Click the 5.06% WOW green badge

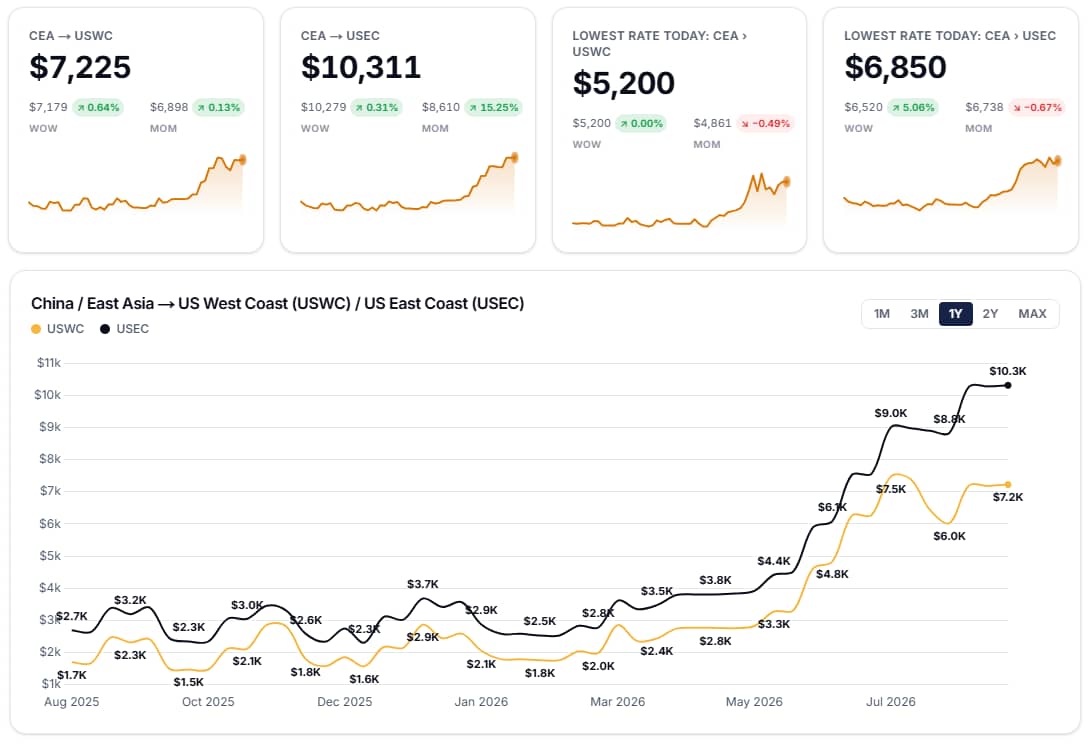913,108
